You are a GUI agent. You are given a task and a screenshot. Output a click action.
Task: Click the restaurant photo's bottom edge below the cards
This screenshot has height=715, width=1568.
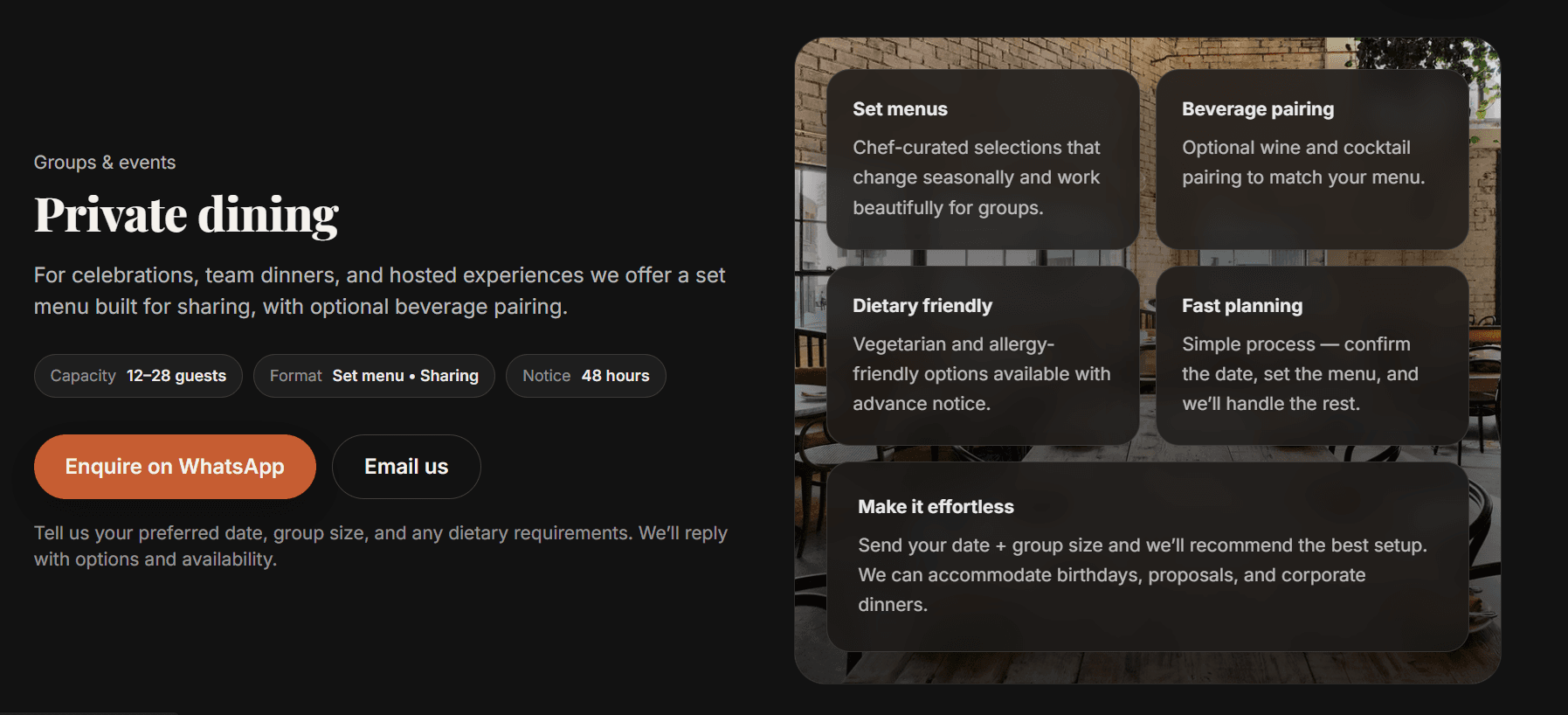coord(1147,668)
